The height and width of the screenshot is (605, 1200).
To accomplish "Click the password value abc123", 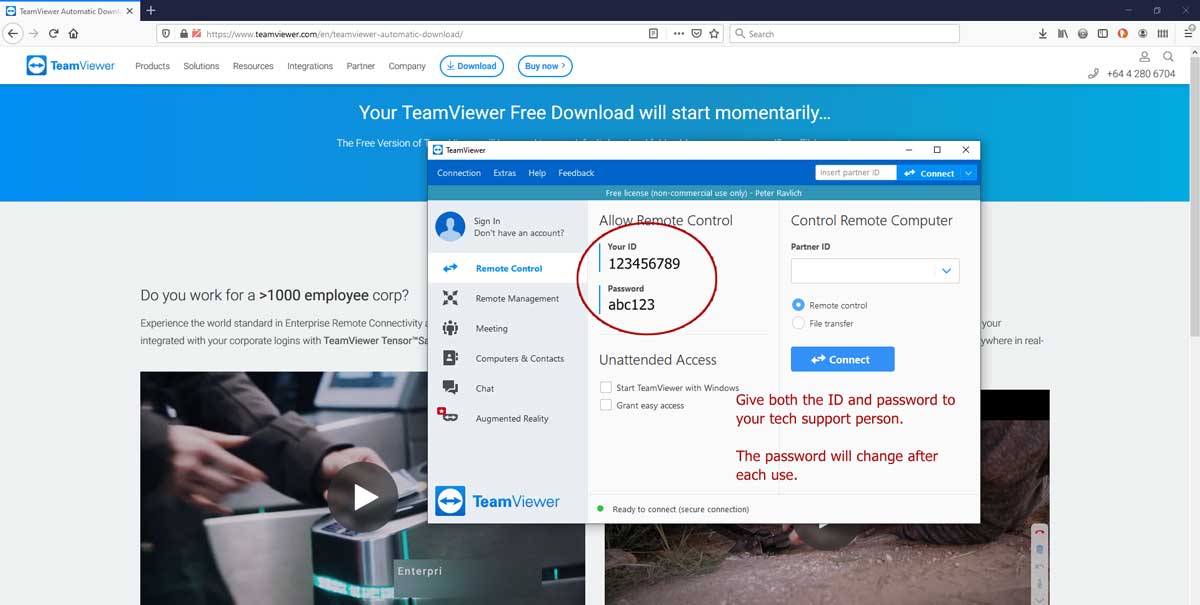I will pyautogui.click(x=631, y=304).
